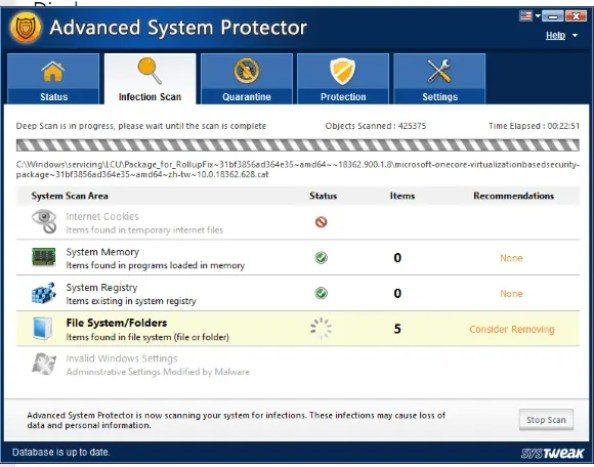Click the striped scan progress bar

coord(298,146)
